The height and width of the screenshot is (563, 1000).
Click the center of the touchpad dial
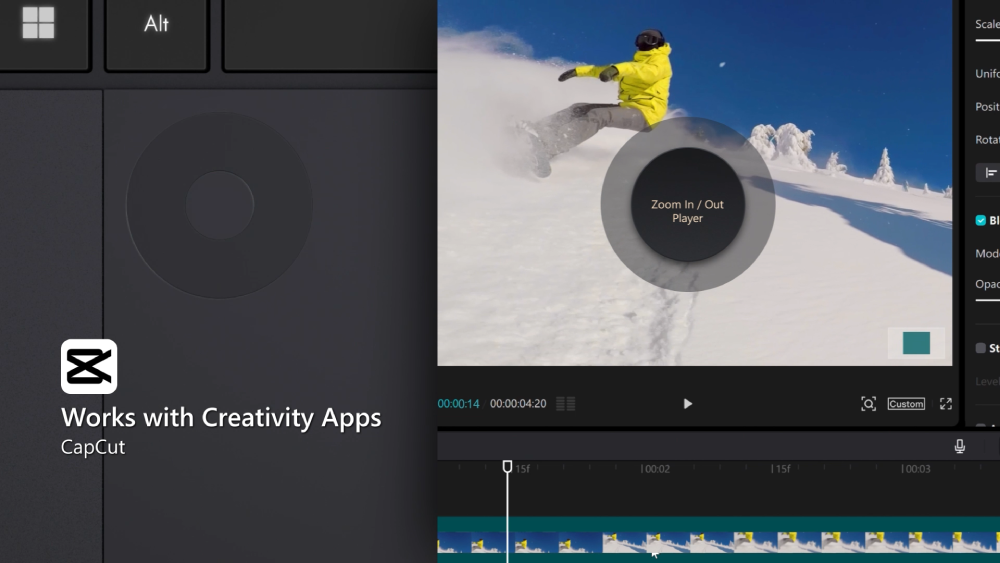pos(220,205)
